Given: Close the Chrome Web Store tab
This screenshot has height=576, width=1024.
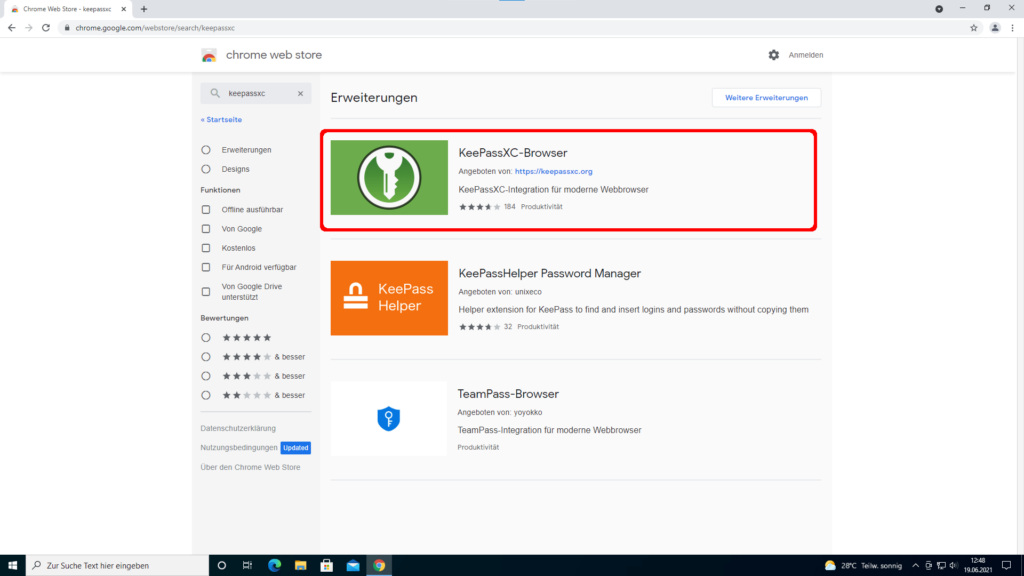Looking at the screenshot, I should point(123,9).
